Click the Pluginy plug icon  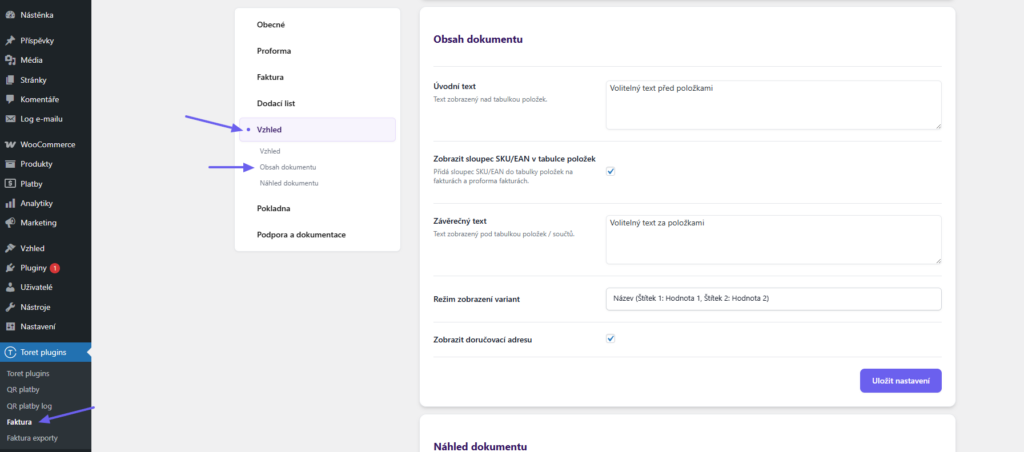click(10, 268)
